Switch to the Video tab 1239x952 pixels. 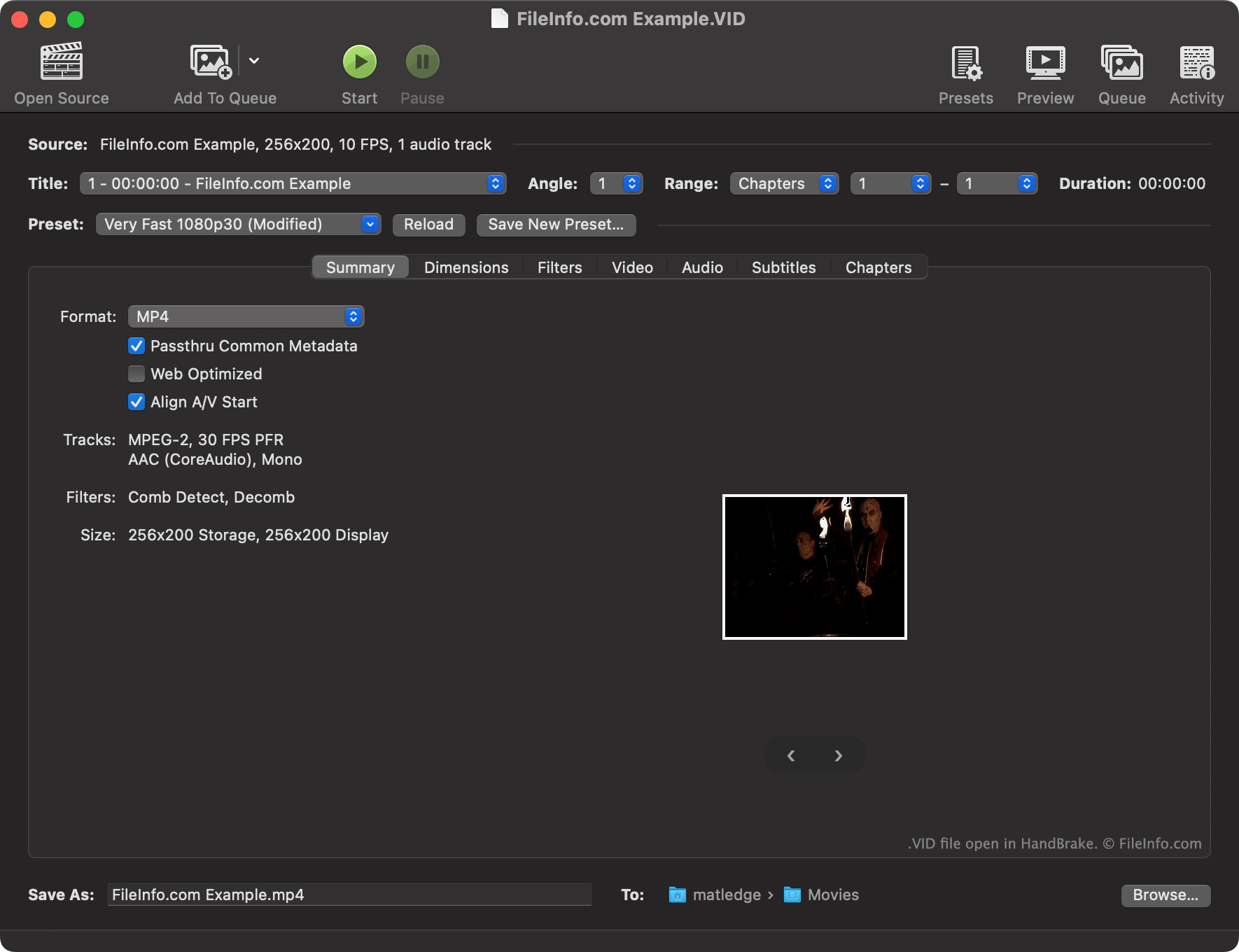632,267
